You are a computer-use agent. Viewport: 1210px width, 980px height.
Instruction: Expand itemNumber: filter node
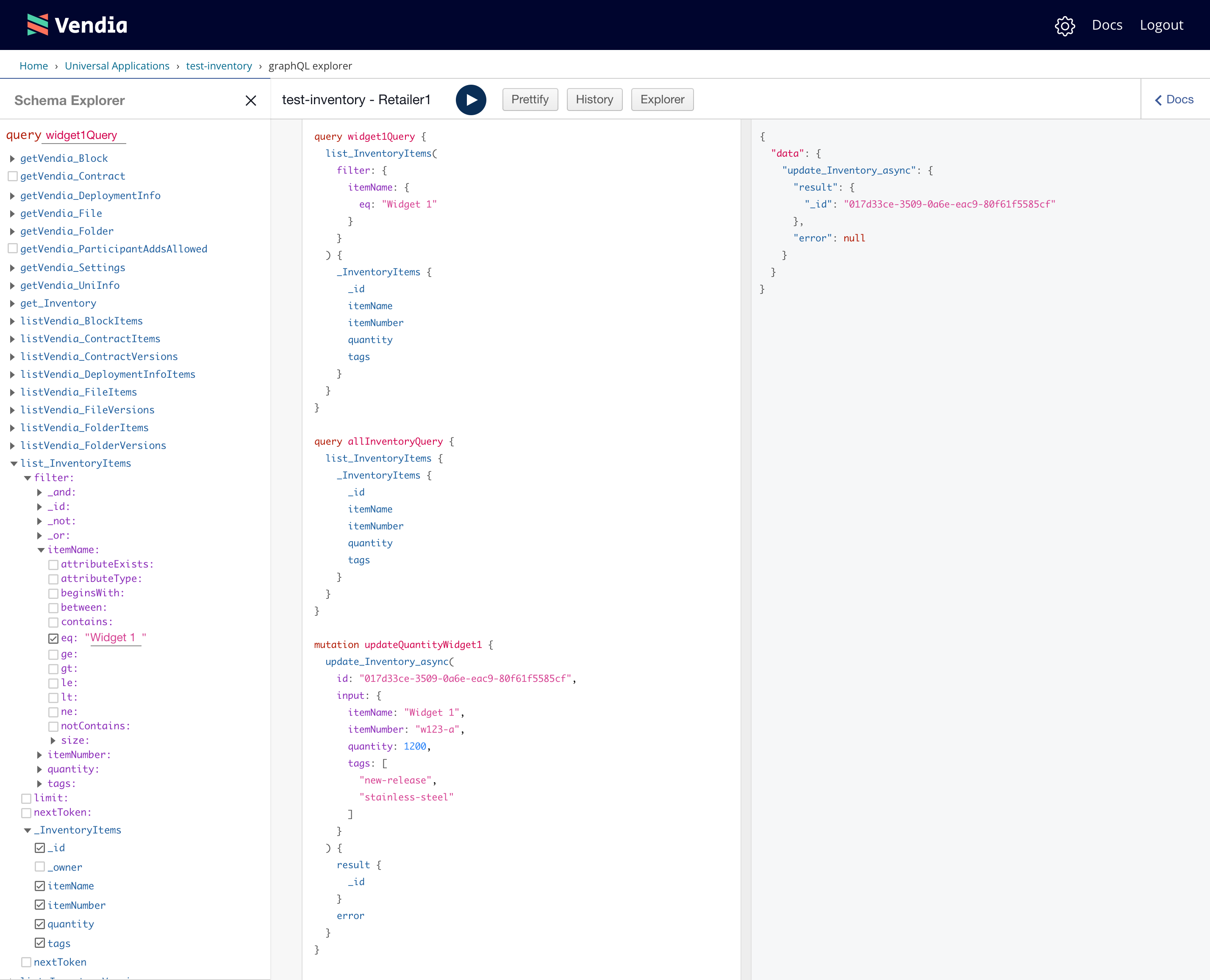pyautogui.click(x=39, y=755)
